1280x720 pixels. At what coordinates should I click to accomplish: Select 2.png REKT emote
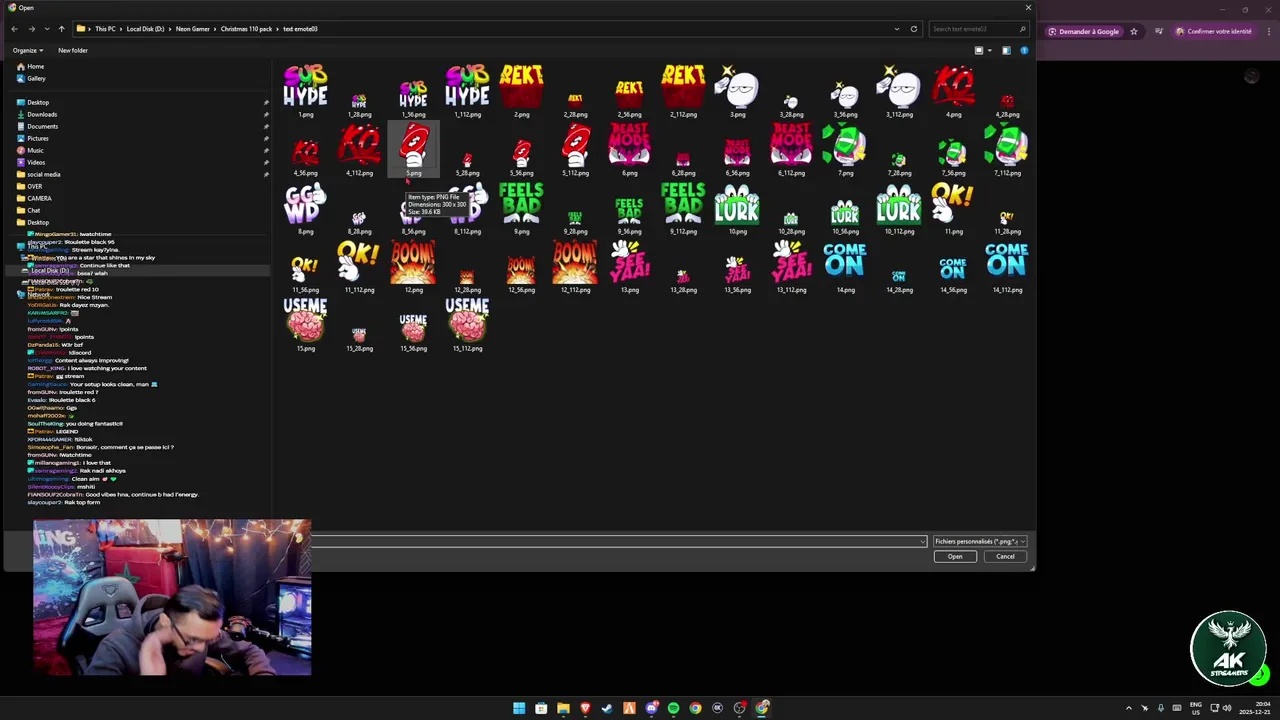point(521,91)
